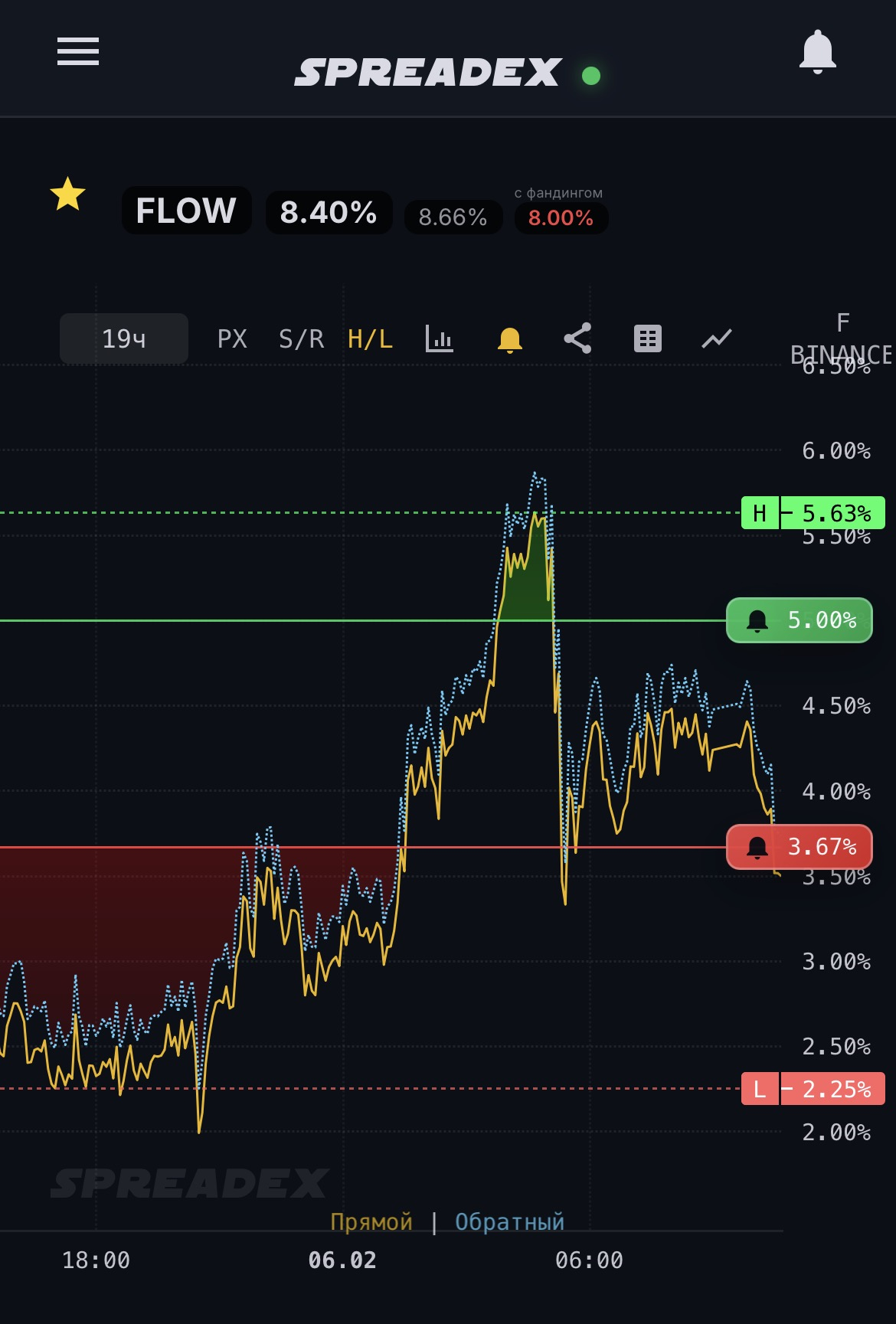Tap the F BINANCE exchange label
The width and height of the screenshot is (896, 1324).
click(842, 338)
